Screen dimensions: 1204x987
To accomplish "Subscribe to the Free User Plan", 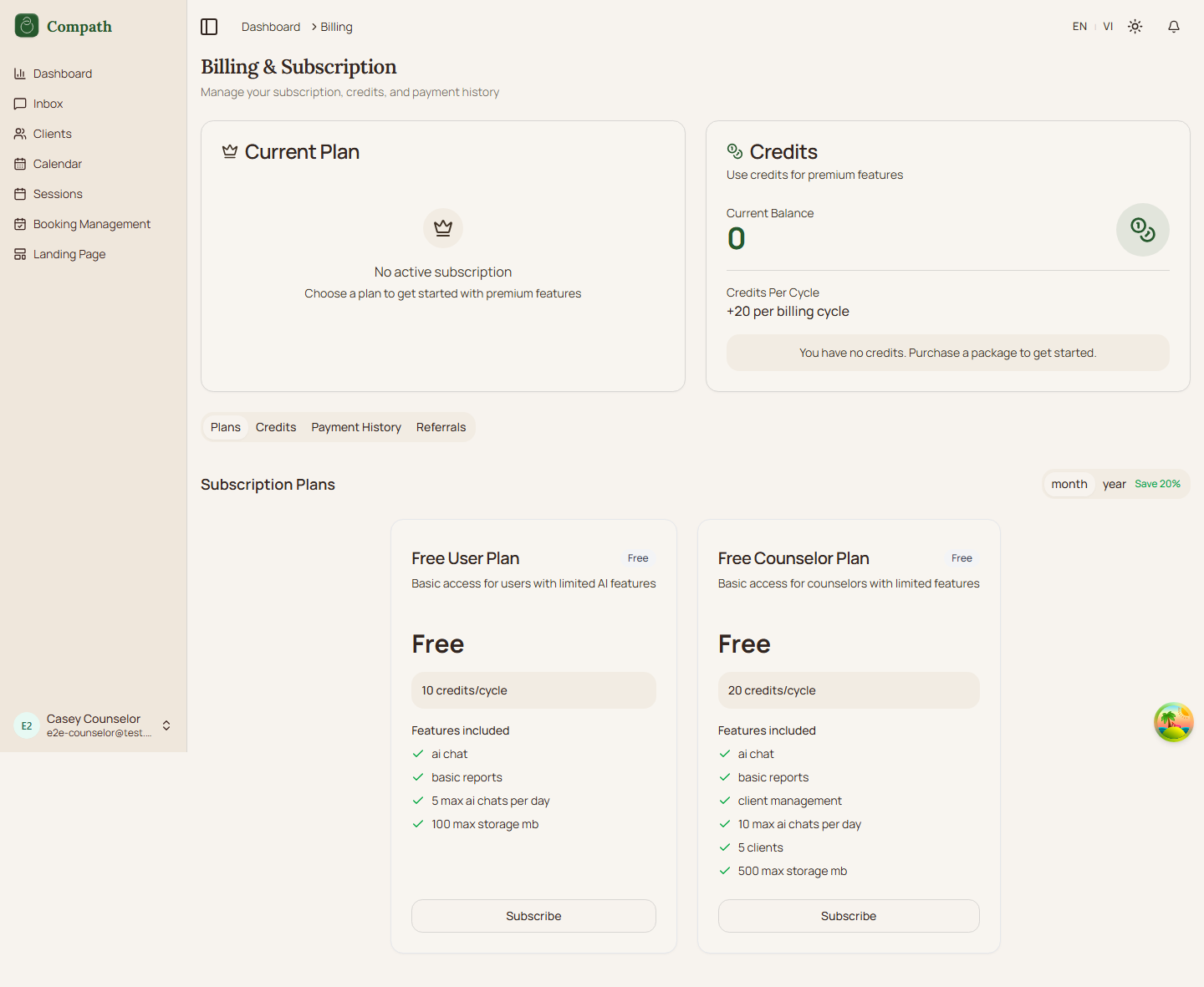I will pos(533,916).
